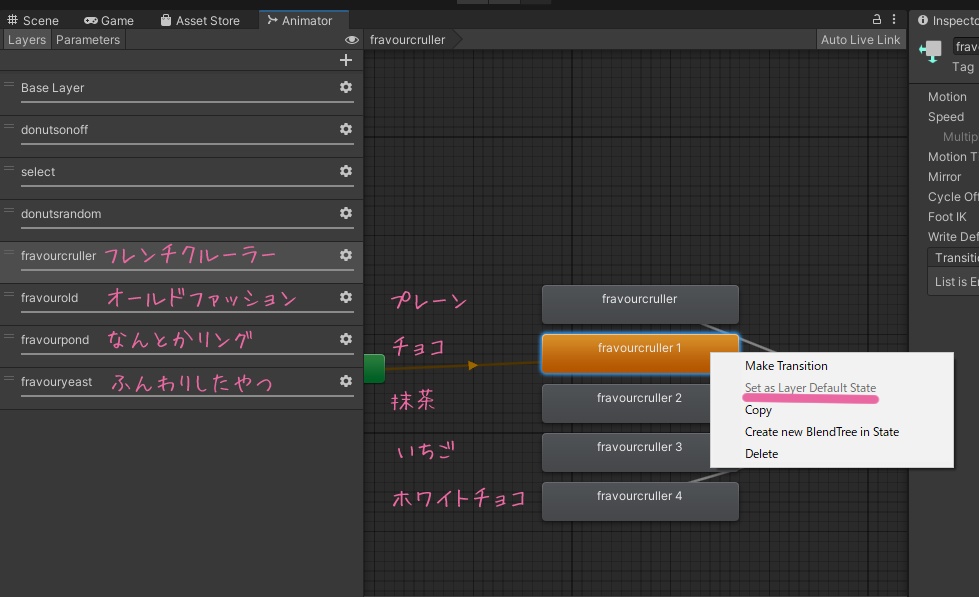Image resolution: width=979 pixels, height=597 pixels.
Task: Open settings gear for the donutsrandom layer
Action: coord(345,214)
